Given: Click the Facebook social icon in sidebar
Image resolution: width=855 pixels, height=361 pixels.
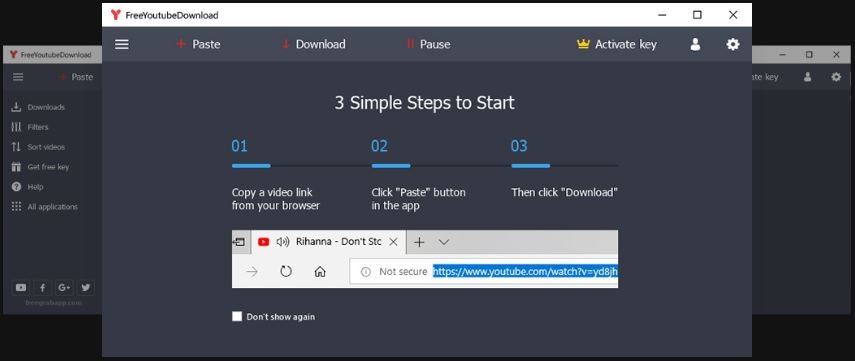Looking at the screenshot, I should pyautogui.click(x=42, y=287).
